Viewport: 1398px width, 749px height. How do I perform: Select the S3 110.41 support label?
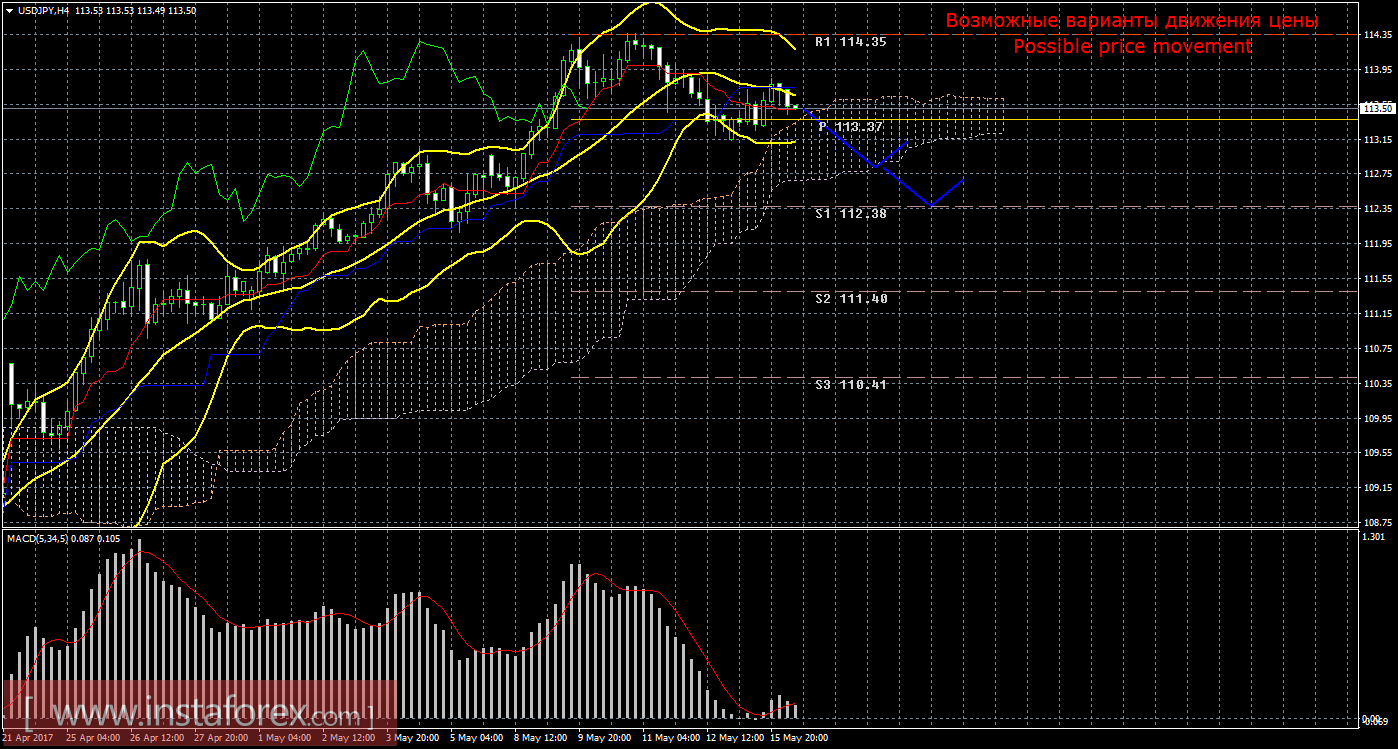tap(850, 384)
